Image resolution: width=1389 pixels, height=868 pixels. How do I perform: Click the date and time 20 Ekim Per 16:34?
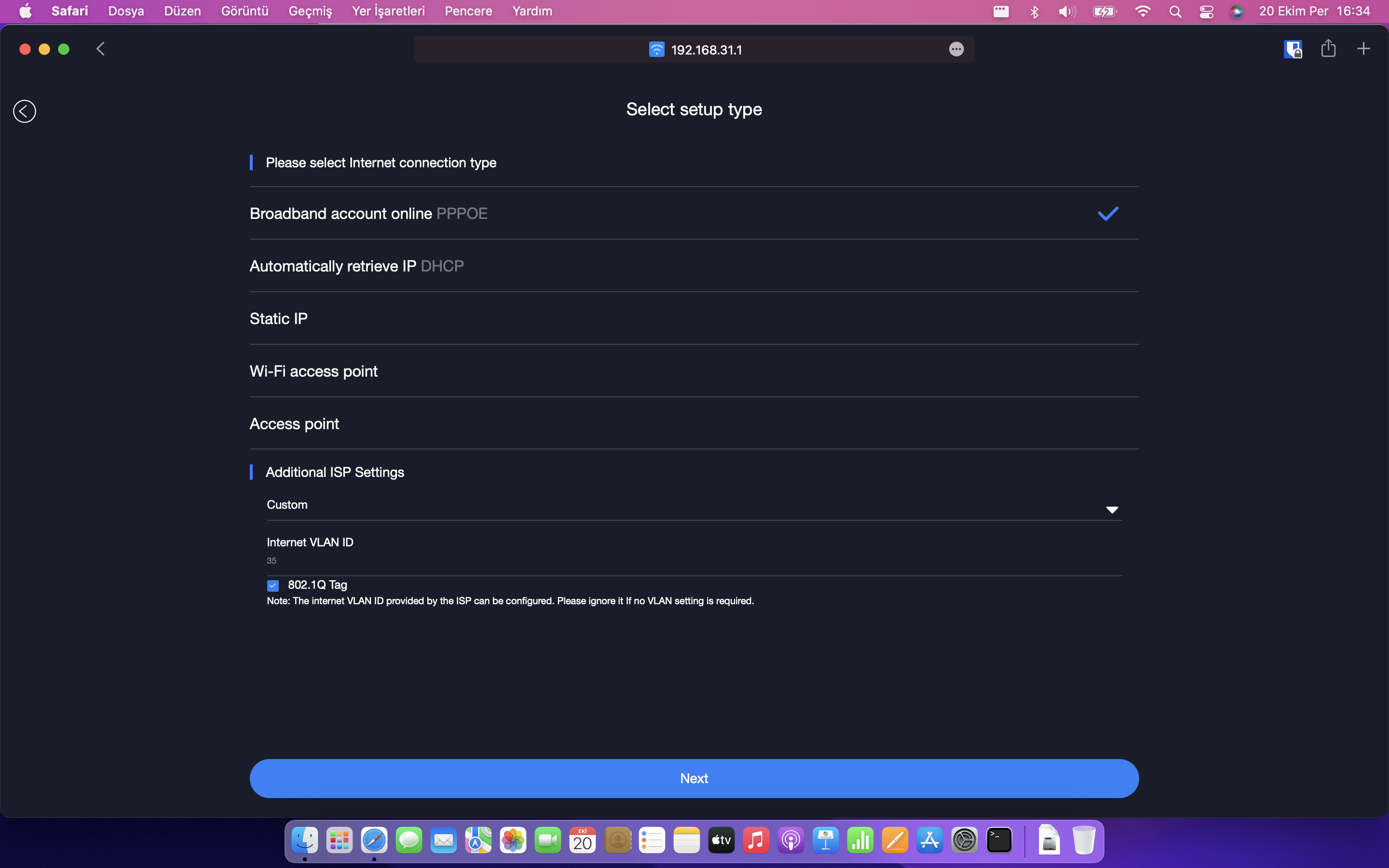click(x=1314, y=11)
